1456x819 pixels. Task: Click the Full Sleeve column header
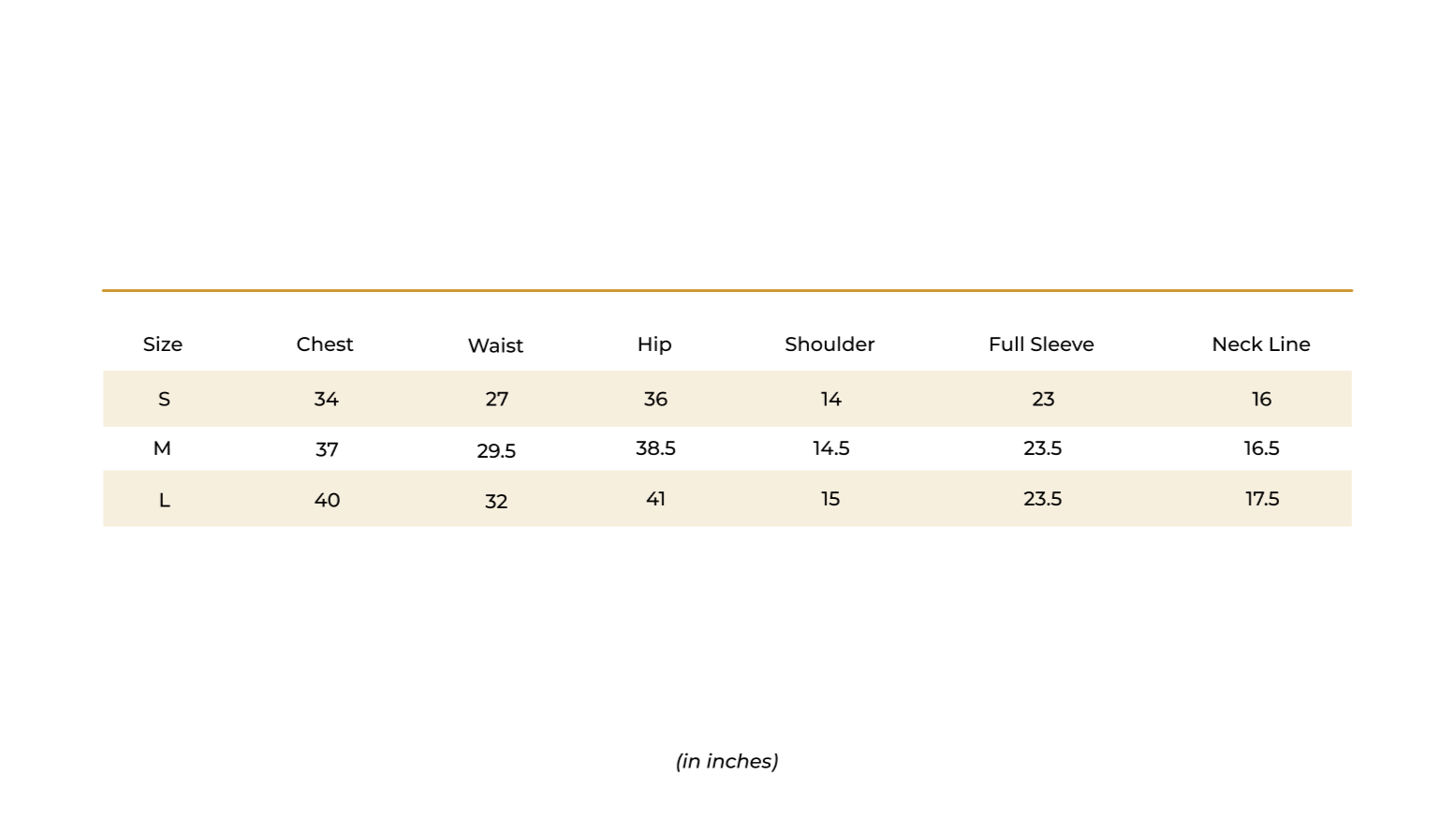coord(1041,344)
